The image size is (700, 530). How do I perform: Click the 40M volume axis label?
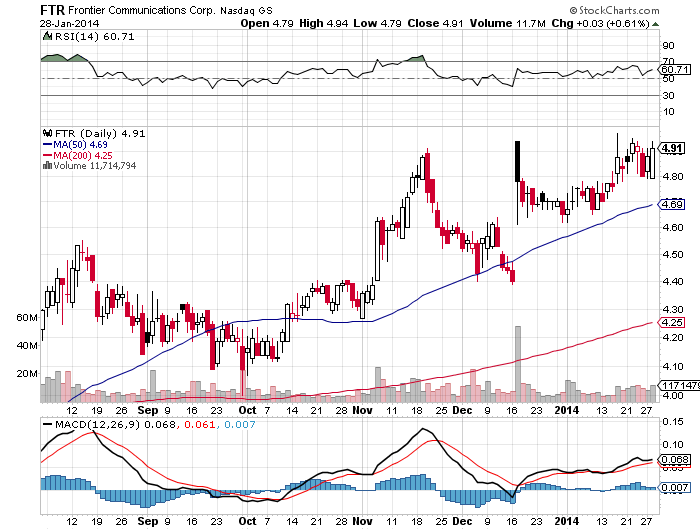tap(27, 346)
